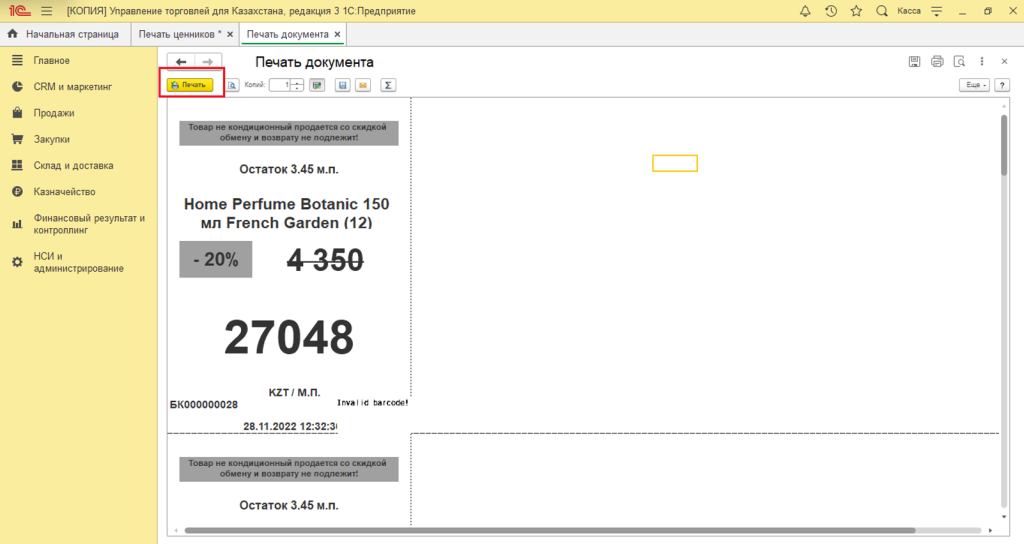Open the Казначейство section
Screen dimensions: 1024x544
(65, 191)
